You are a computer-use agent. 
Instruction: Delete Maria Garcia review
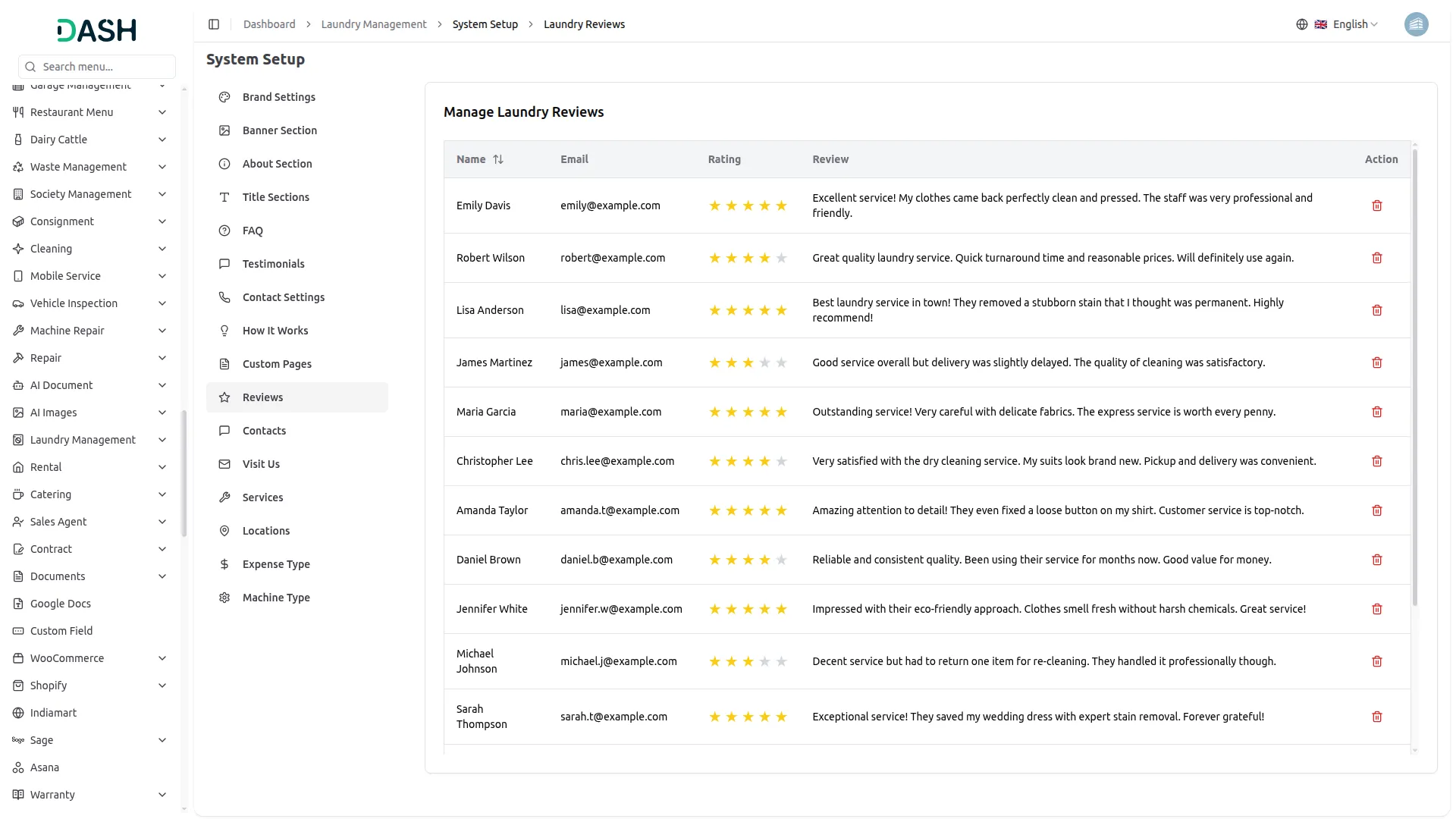coord(1377,412)
